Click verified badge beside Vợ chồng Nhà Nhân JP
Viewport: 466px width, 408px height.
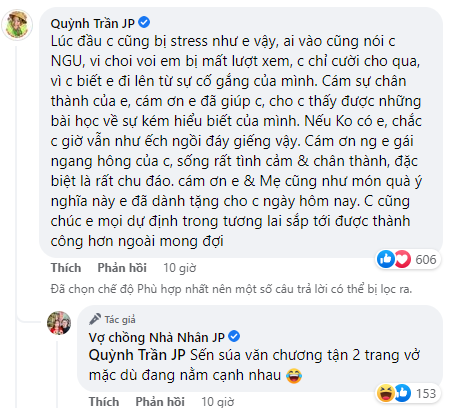tap(234, 336)
